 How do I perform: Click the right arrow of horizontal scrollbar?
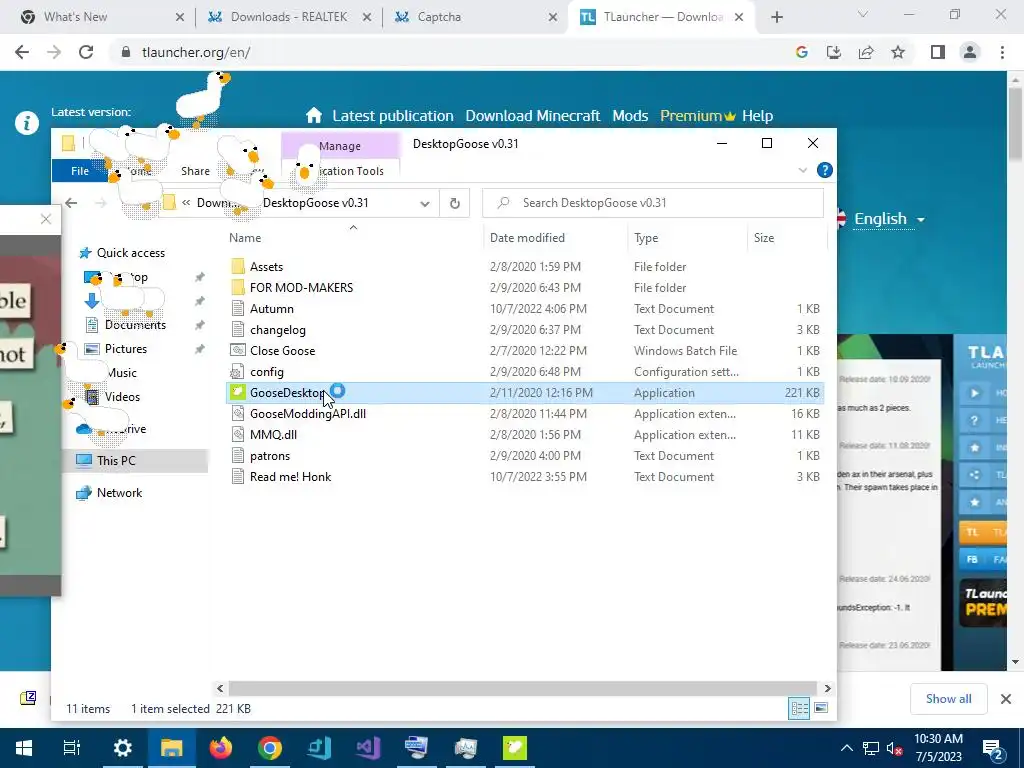[827, 688]
